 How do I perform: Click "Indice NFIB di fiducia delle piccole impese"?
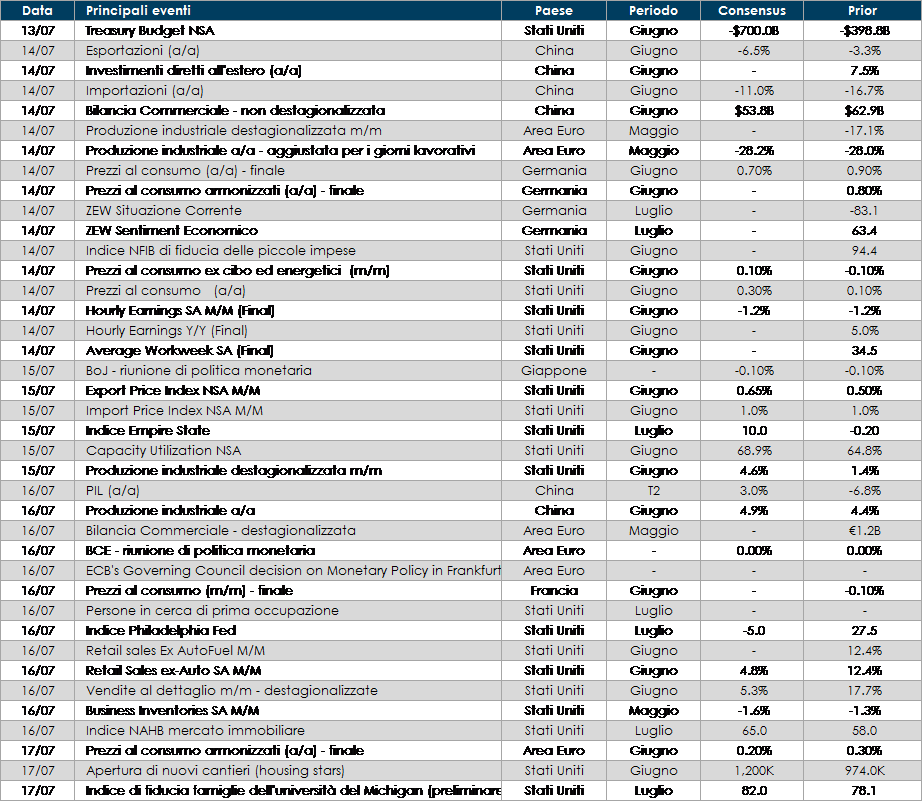coord(220,251)
